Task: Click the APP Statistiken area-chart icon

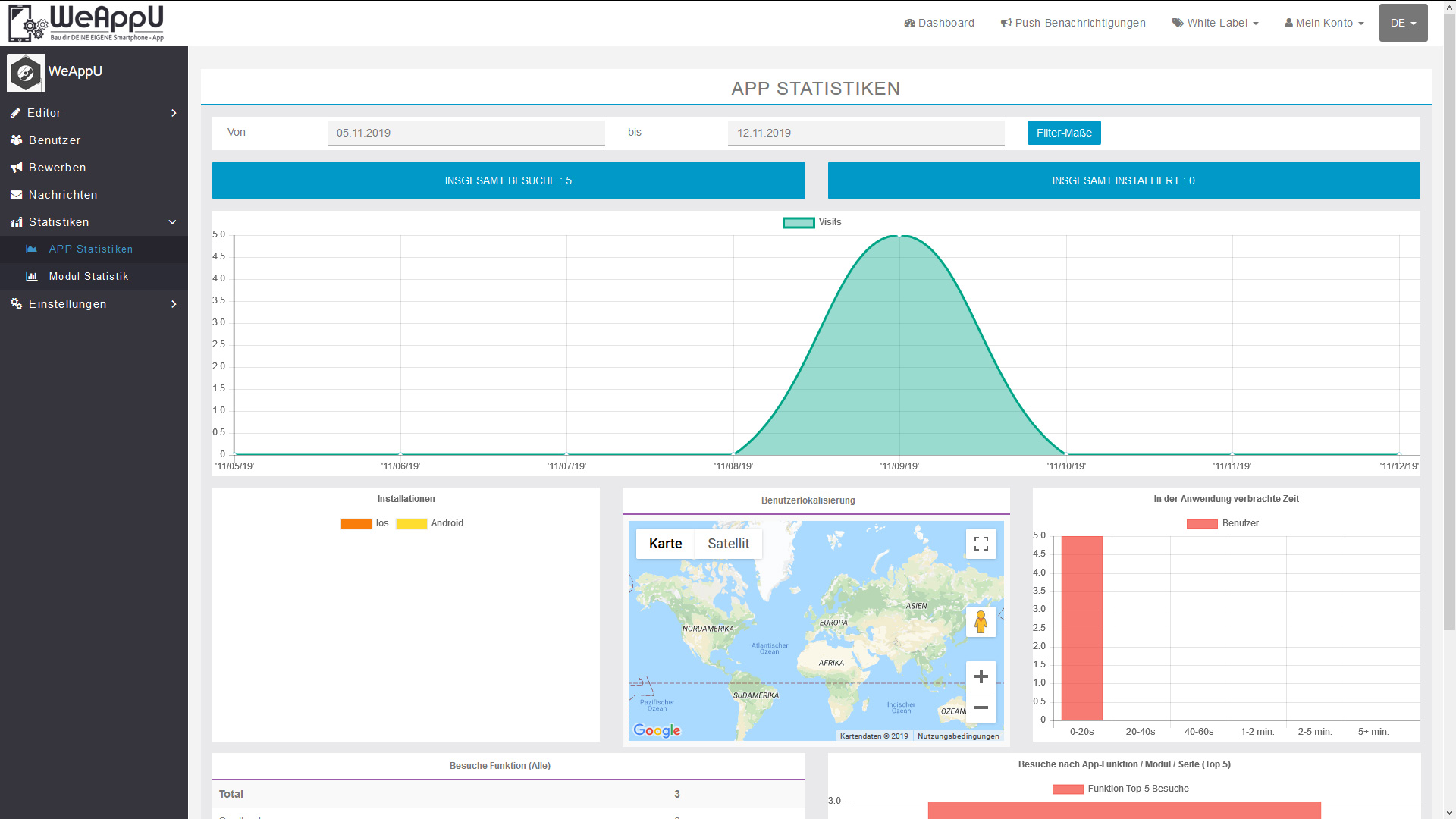Action: pos(32,249)
